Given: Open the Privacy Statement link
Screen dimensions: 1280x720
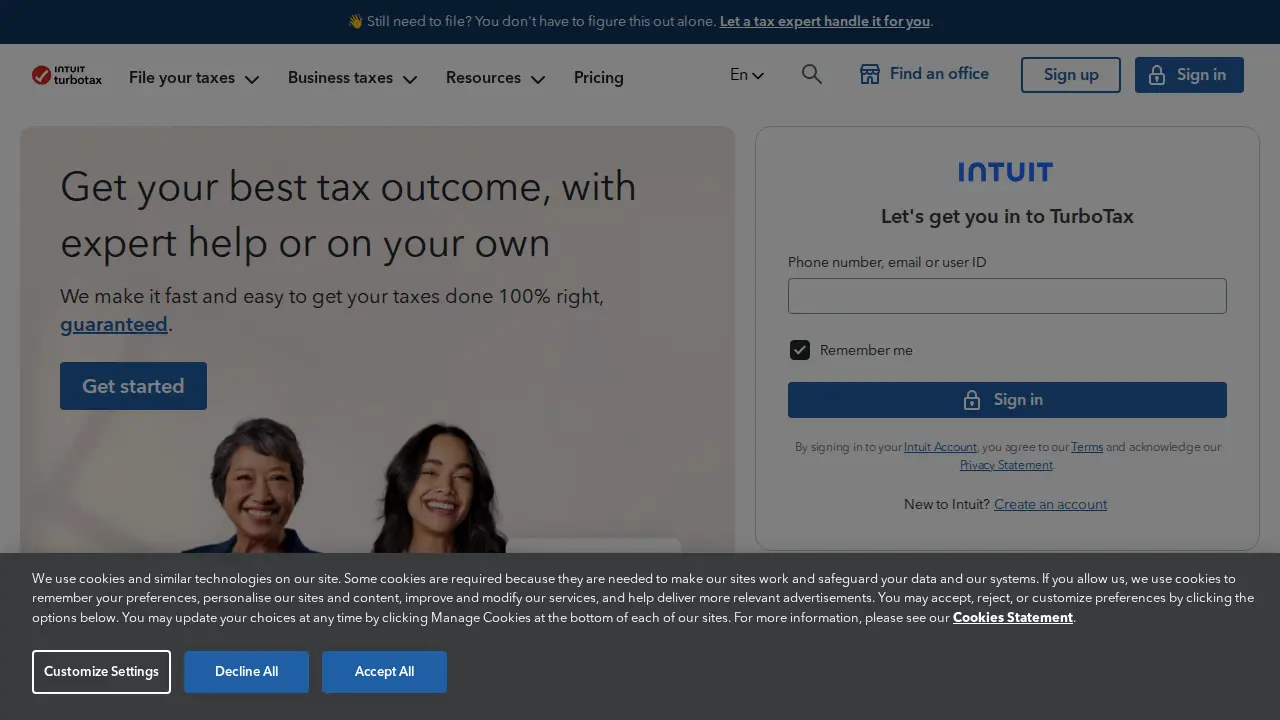Looking at the screenshot, I should click(1006, 465).
